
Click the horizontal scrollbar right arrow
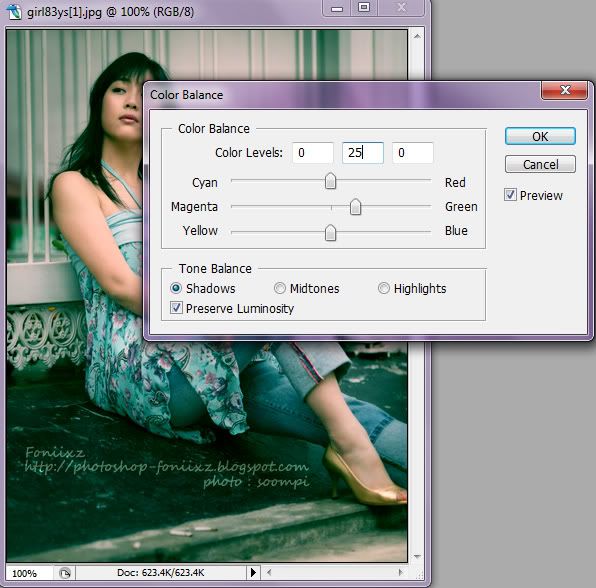400,572
